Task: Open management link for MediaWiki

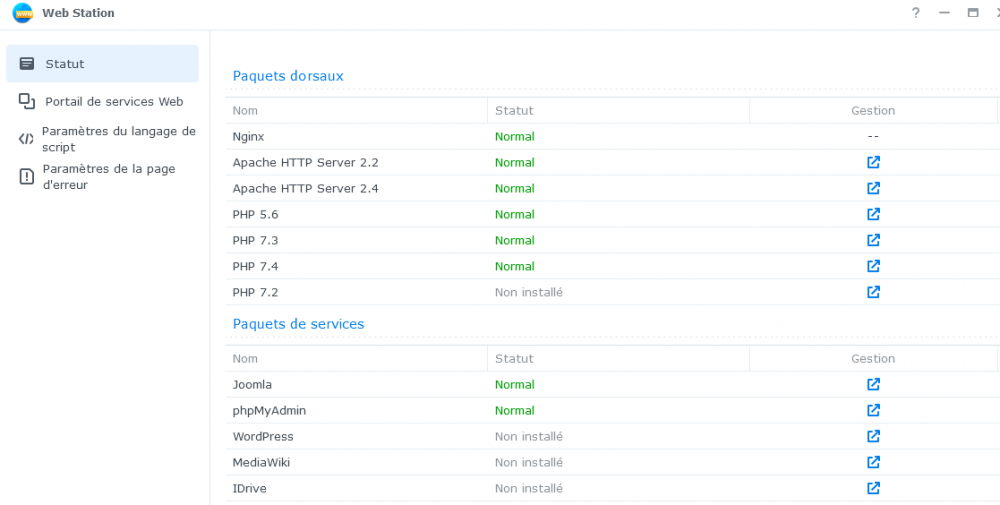Action: pyautogui.click(x=873, y=462)
